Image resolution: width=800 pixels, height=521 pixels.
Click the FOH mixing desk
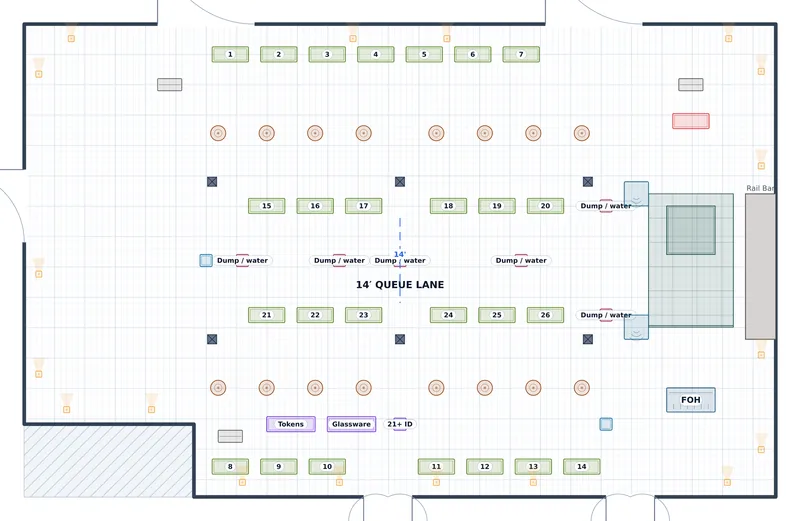coord(691,400)
